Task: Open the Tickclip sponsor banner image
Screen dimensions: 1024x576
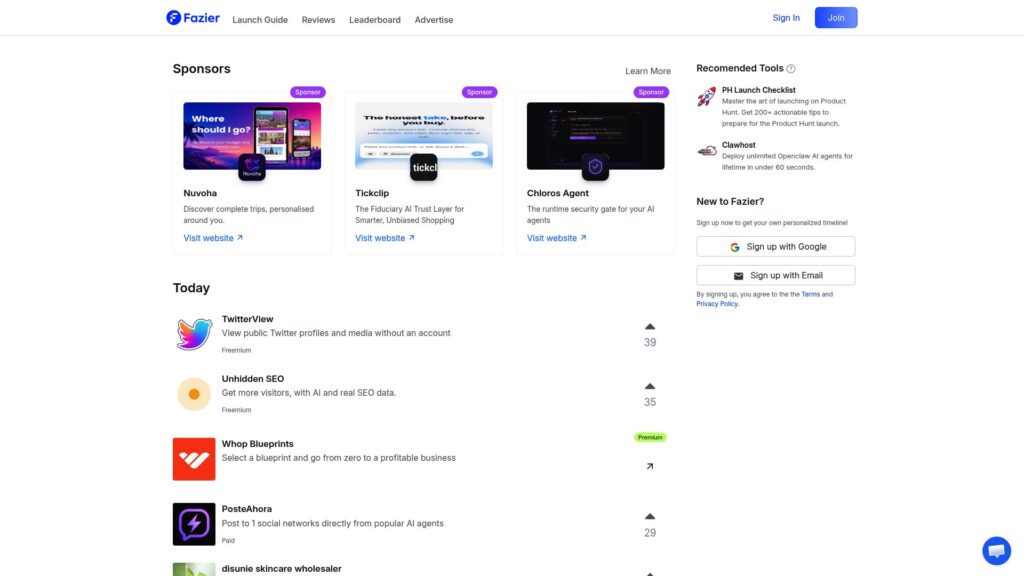Action: point(424,135)
